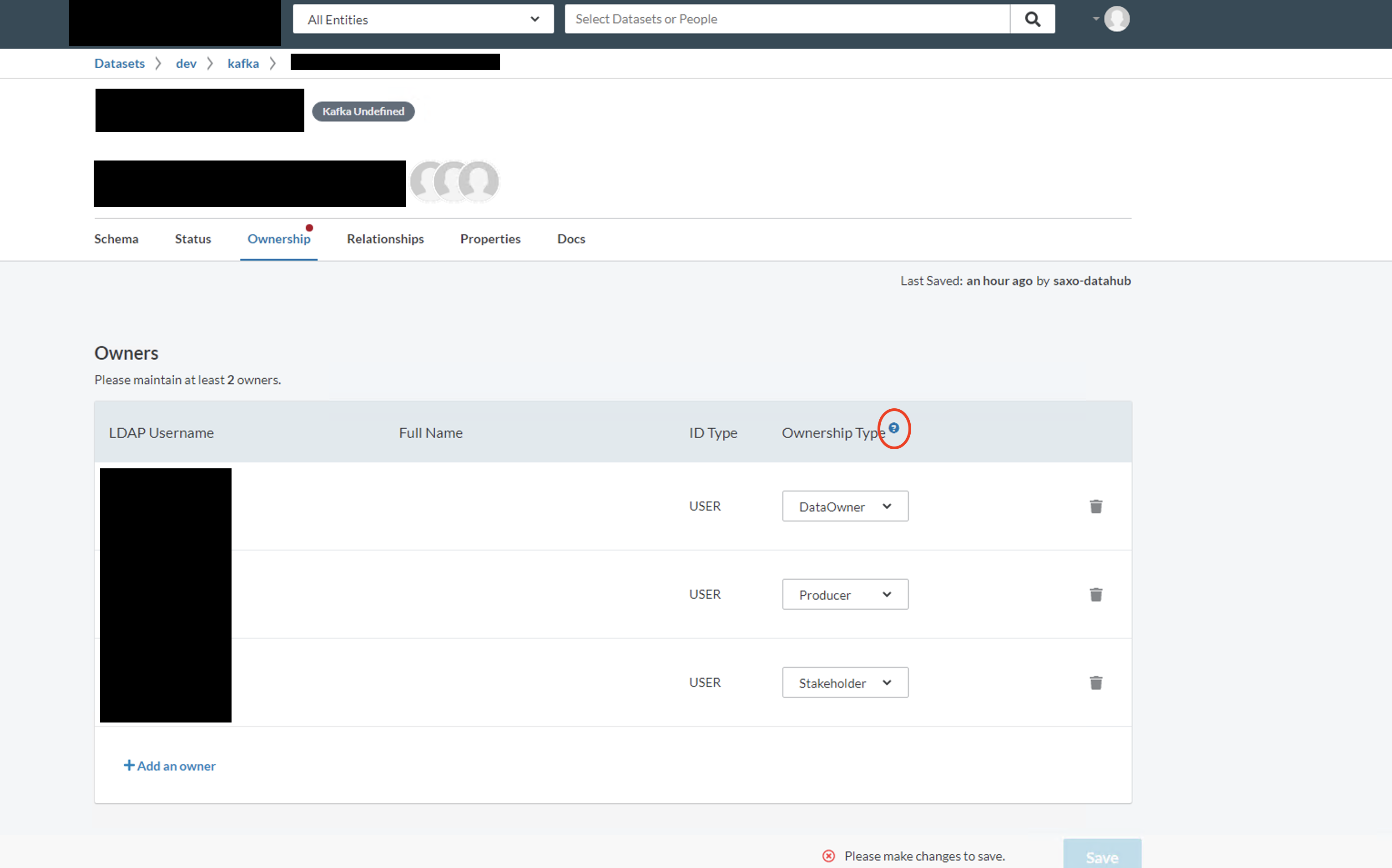Focus the Select Datasets or People field
The width and height of the screenshot is (1392, 868).
[787, 19]
